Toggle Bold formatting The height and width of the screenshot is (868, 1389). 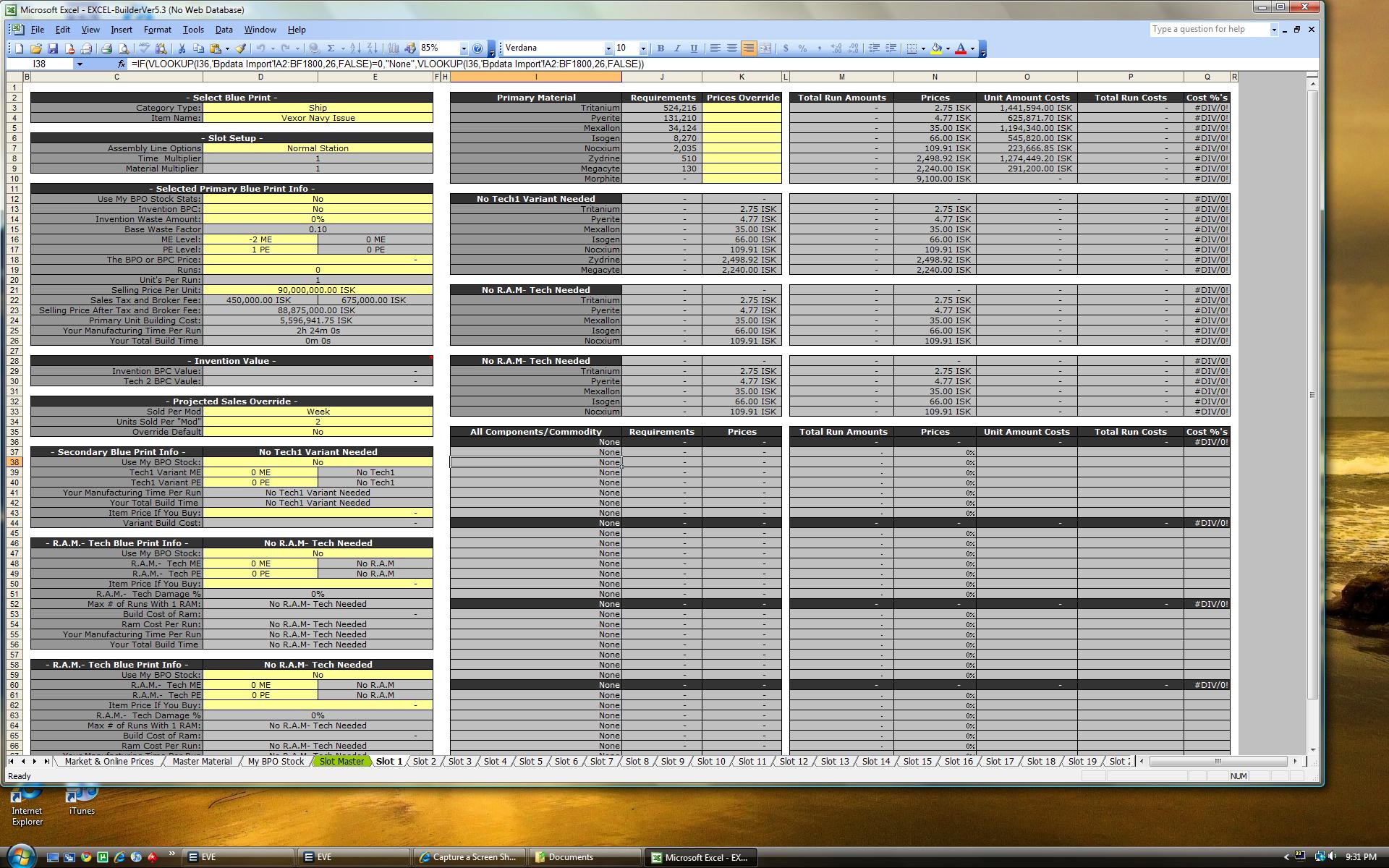point(660,48)
